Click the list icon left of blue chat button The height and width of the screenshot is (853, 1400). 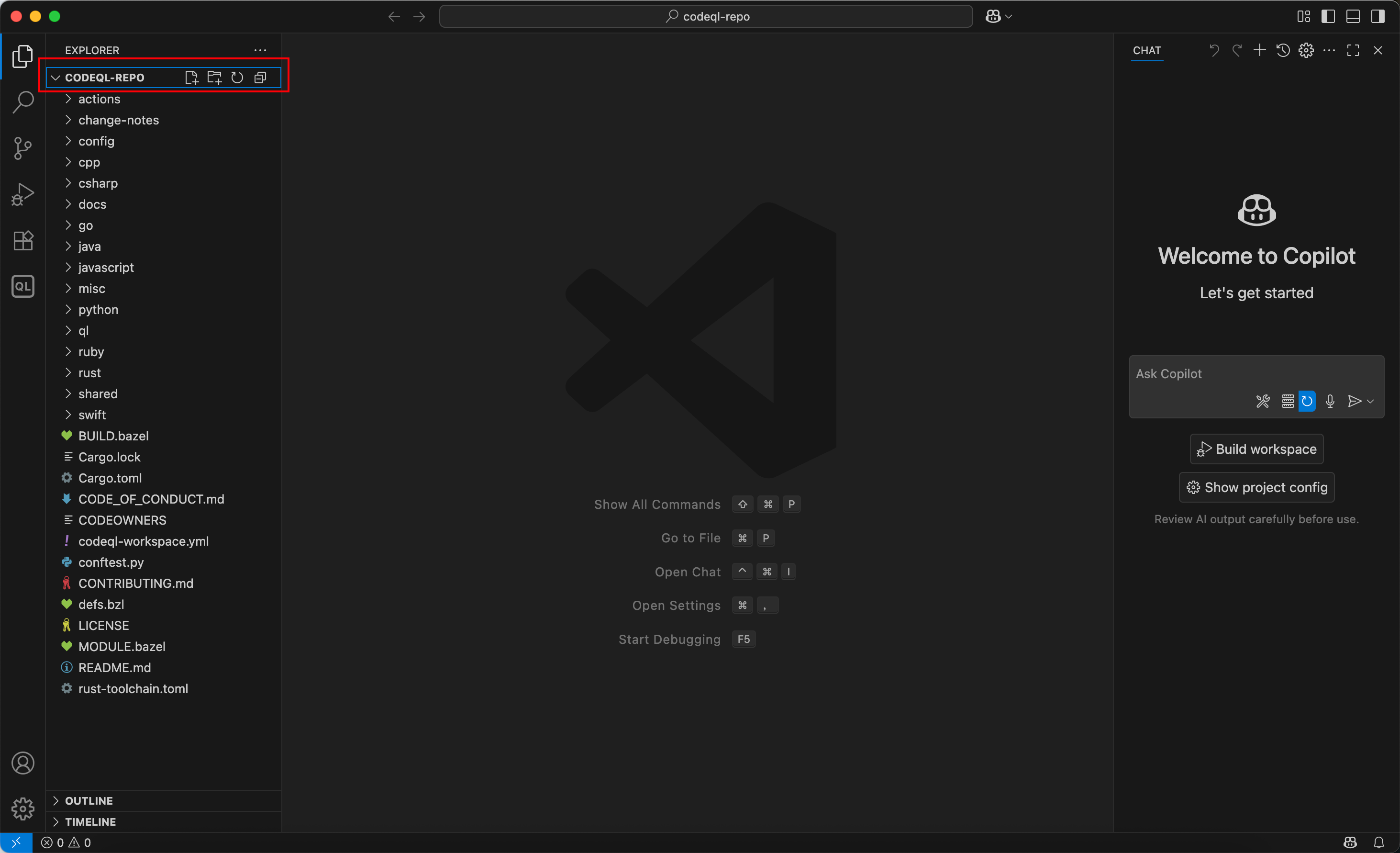coord(1288,401)
